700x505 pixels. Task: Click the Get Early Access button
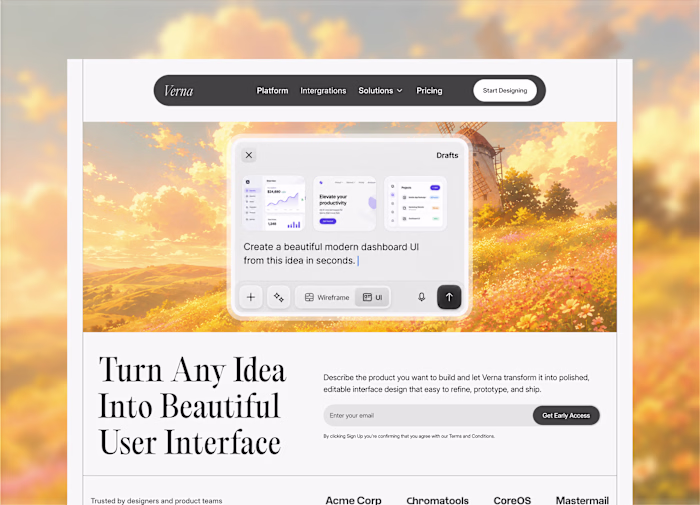(x=566, y=415)
